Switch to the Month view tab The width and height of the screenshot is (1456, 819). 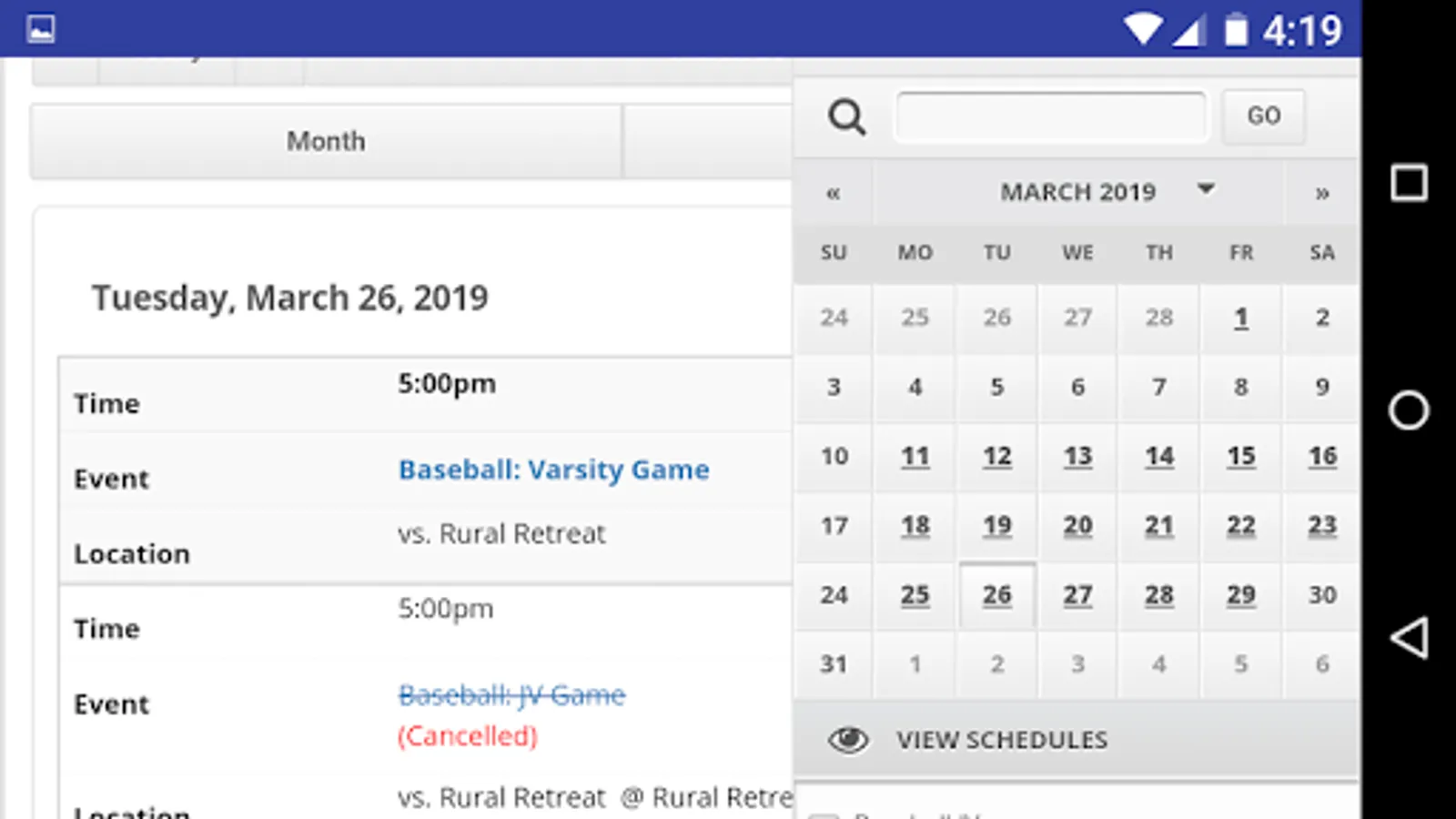[326, 141]
